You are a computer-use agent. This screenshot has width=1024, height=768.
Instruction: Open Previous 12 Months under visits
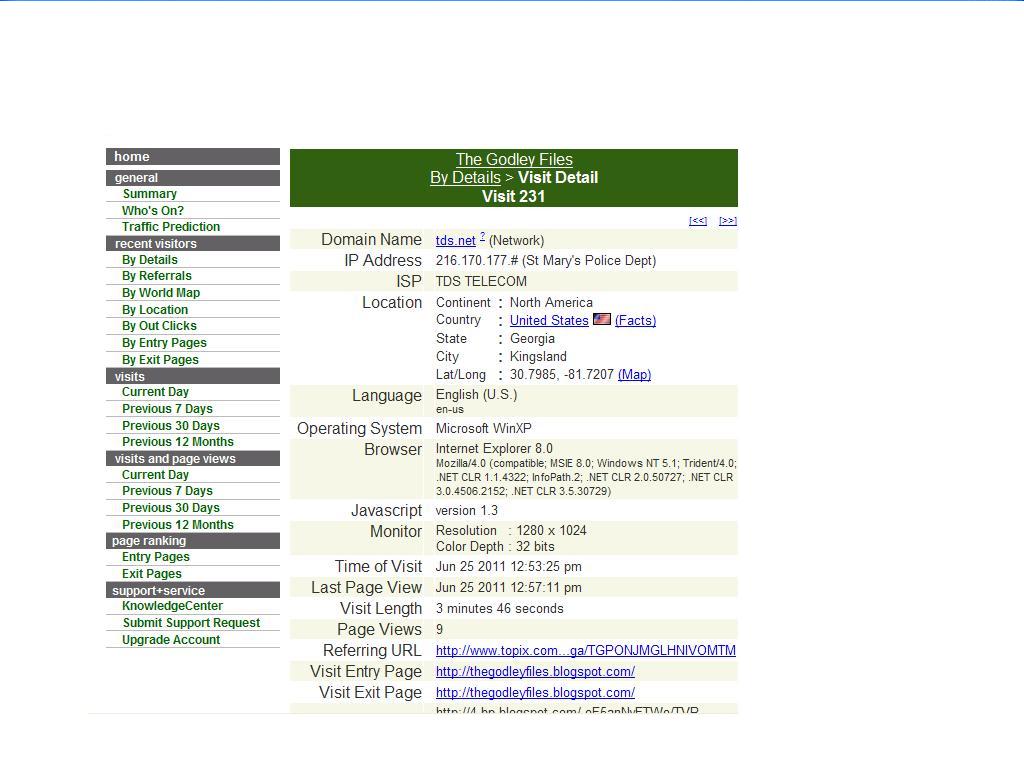[x=178, y=441]
